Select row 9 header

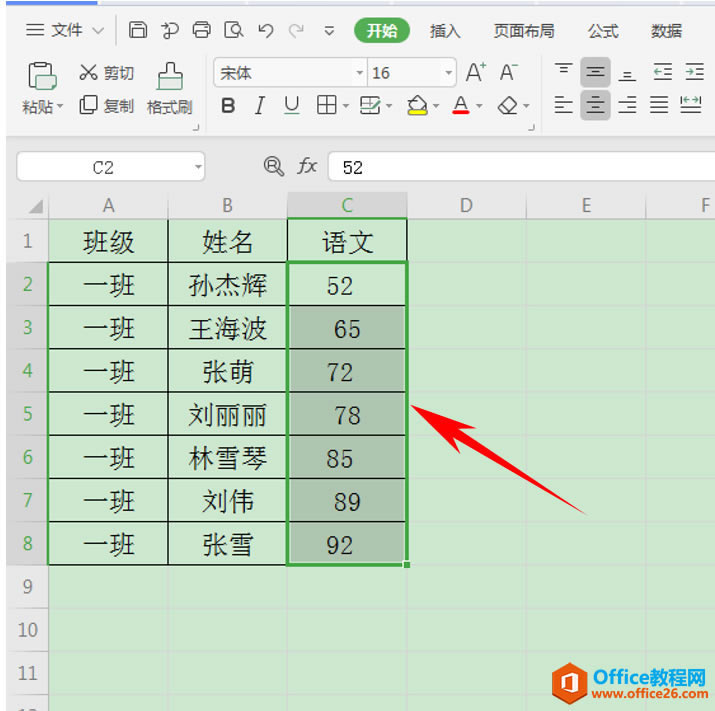(x=27, y=586)
